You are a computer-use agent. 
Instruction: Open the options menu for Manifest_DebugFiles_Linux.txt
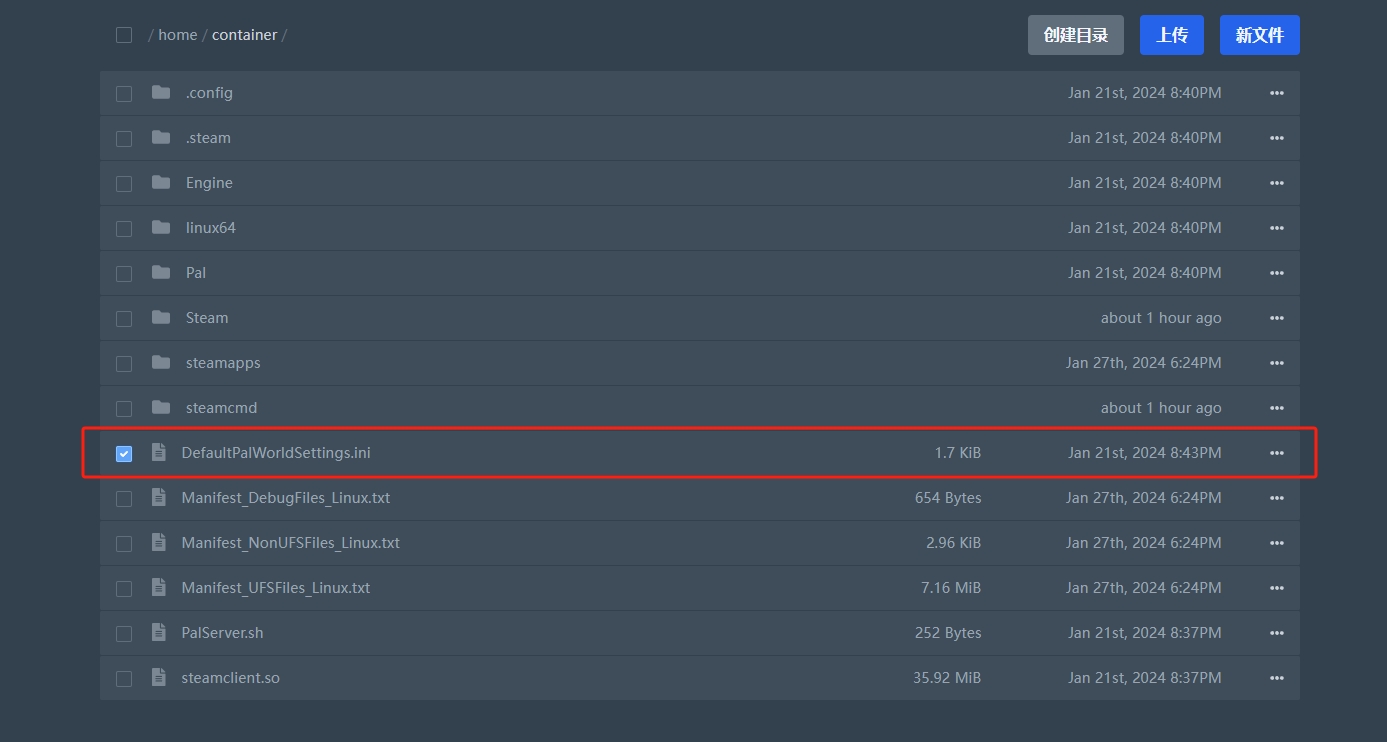pyautogui.click(x=1276, y=498)
